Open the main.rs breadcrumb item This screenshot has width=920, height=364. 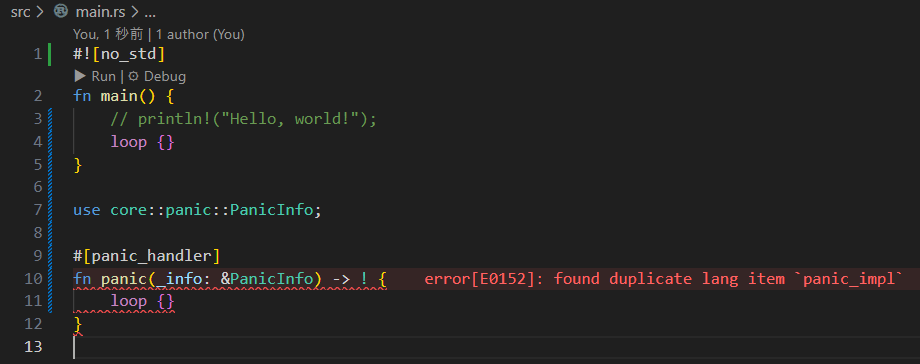point(100,12)
